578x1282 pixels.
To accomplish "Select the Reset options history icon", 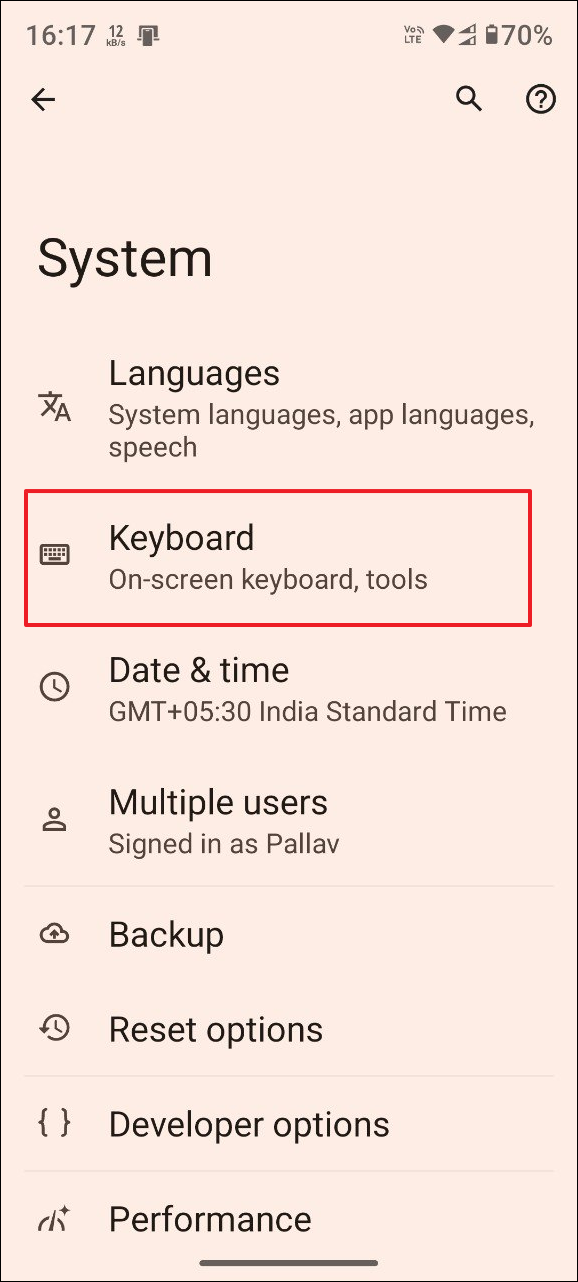I will point(55,1028).
